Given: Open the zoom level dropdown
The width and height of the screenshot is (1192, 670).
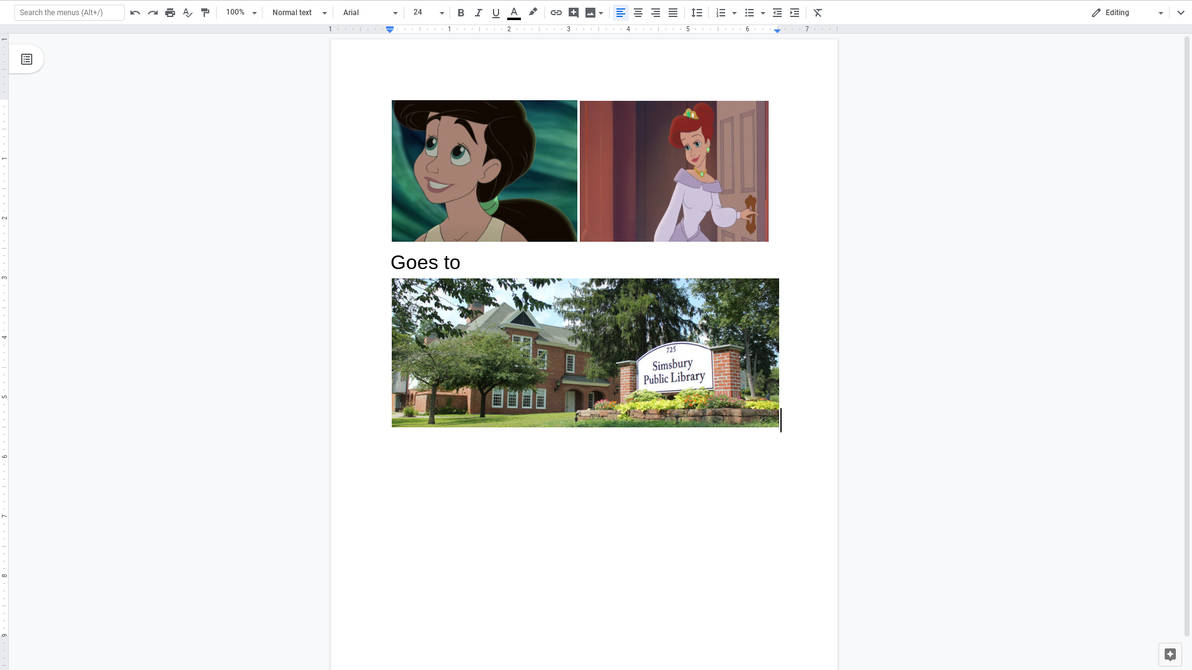Looking at the screenshot, I should click(x=241, y=13).
